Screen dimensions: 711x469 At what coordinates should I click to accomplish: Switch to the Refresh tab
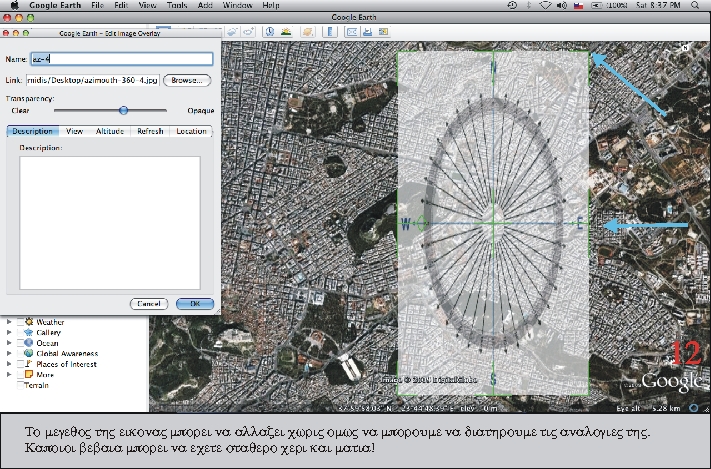point(150,131)
